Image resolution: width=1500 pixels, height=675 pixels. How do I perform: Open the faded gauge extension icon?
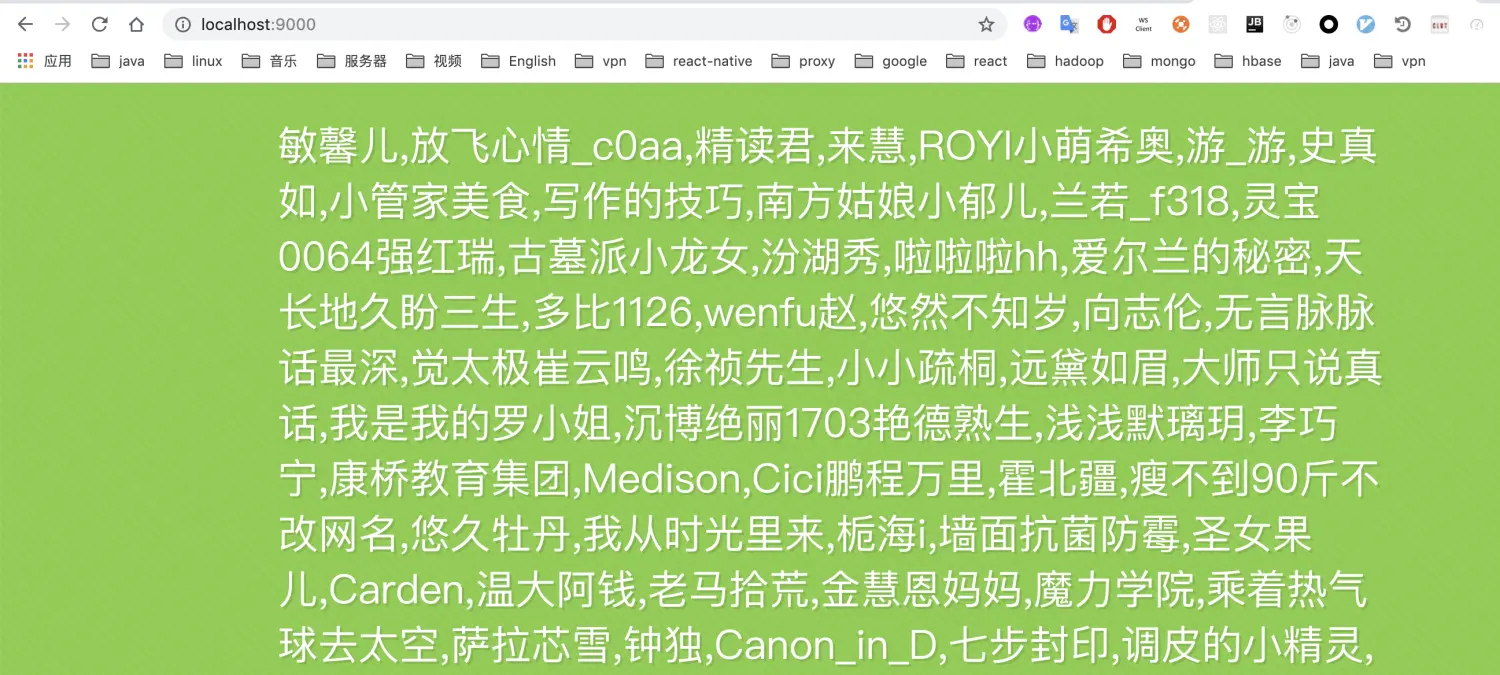1476,24
